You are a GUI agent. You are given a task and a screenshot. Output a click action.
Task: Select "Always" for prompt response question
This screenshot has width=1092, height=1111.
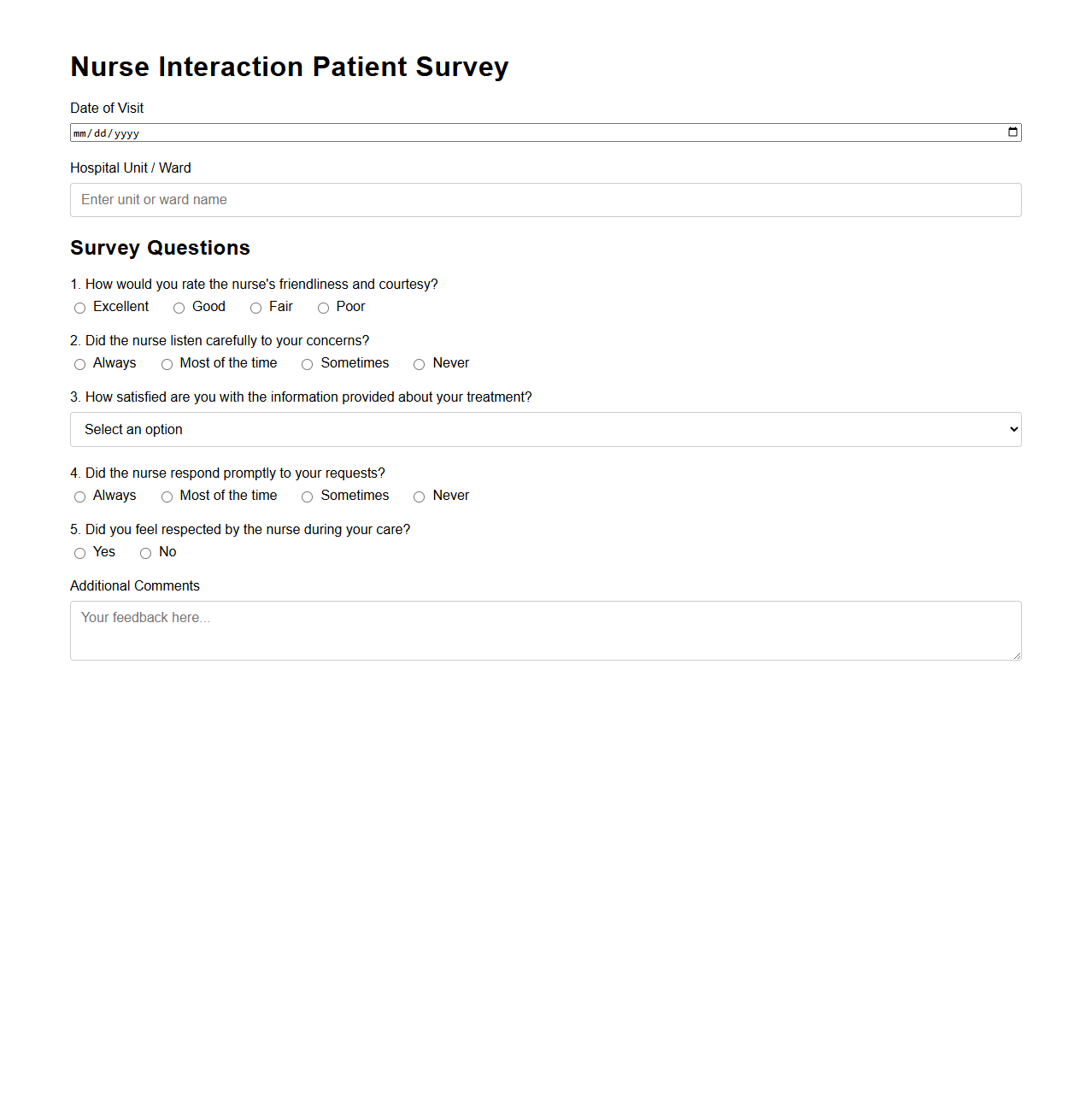[x=79, y=497]
